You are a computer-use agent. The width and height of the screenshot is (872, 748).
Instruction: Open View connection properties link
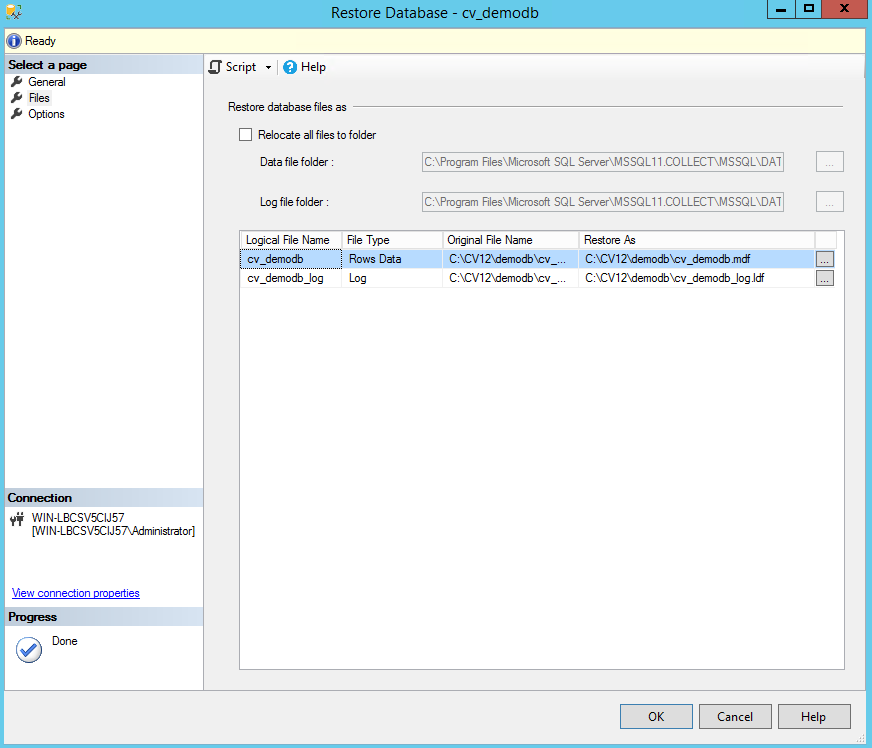[76, 593]
